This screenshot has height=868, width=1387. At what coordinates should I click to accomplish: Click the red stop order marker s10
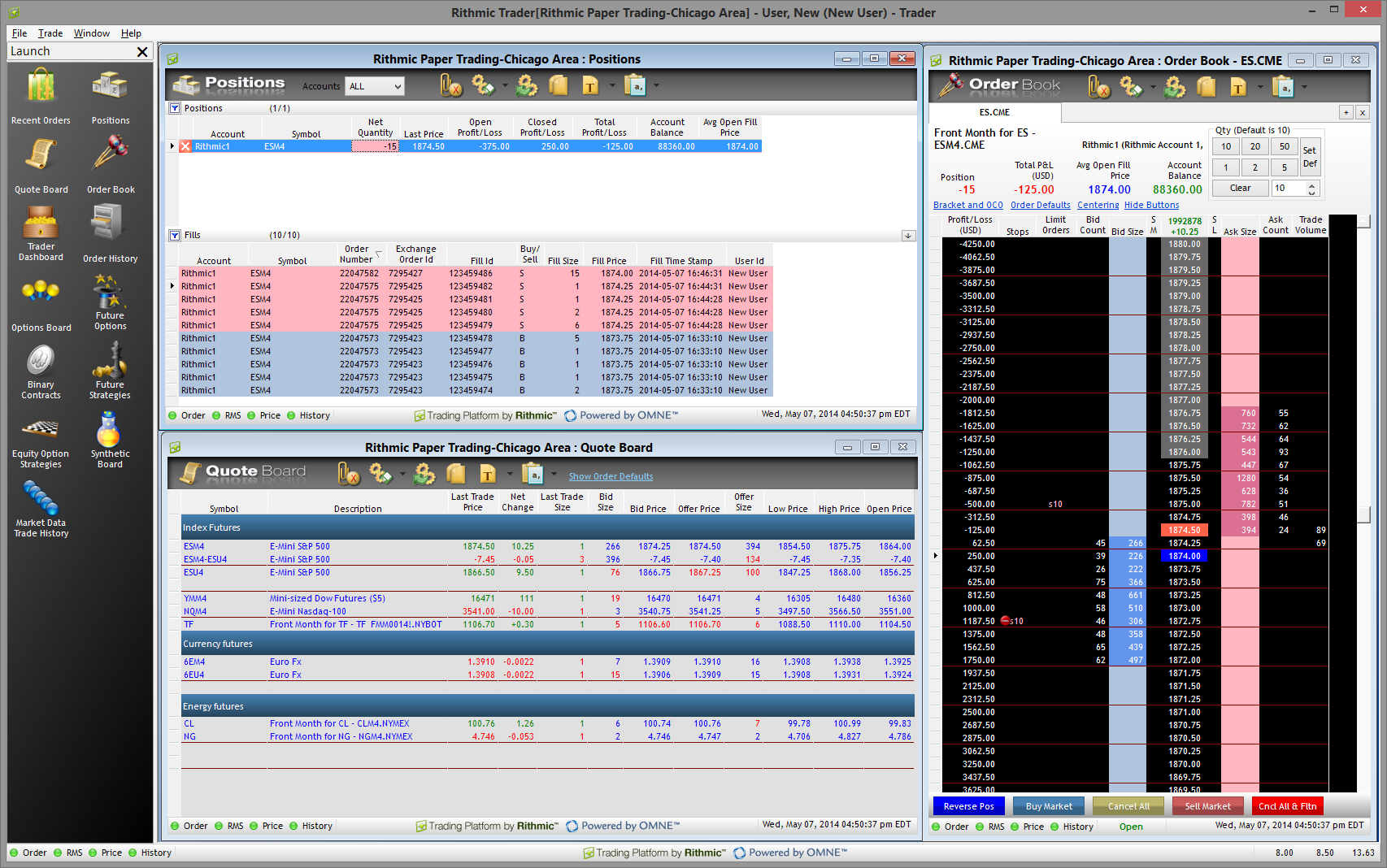(x=1011, y=621)
